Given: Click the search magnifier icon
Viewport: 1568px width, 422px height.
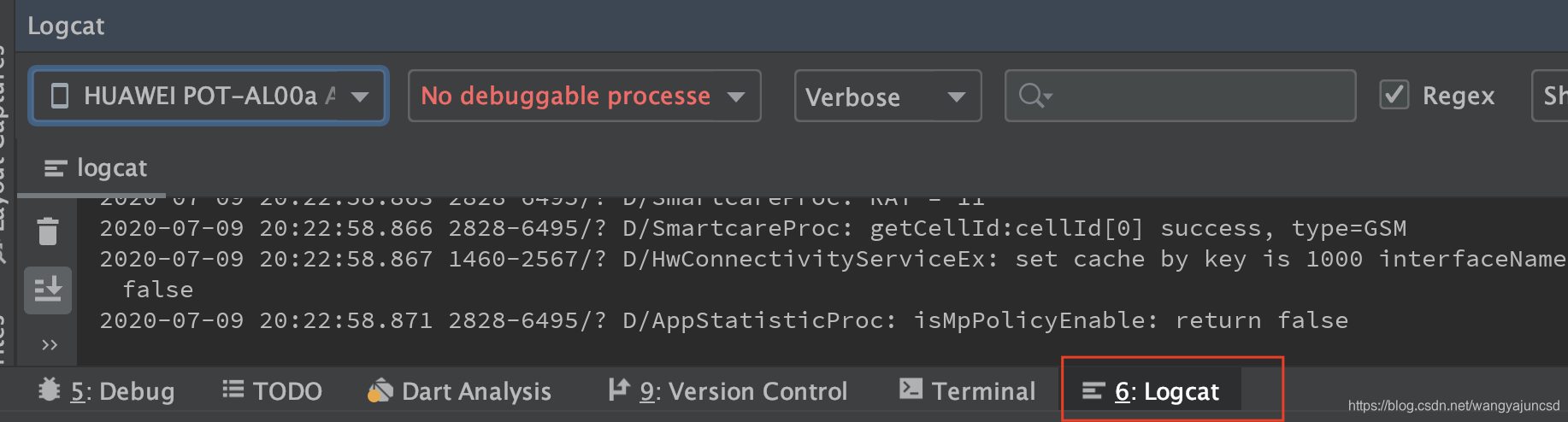Looking at the screenshot, I should (x=1033, y=96).
